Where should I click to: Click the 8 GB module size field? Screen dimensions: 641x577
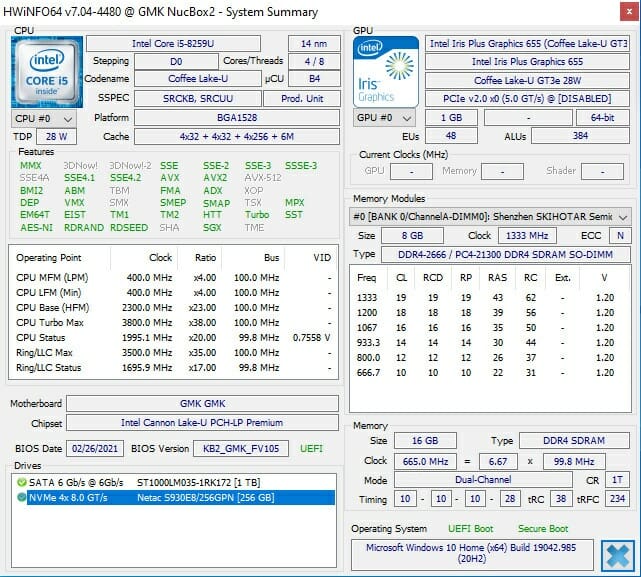[412, 236]
